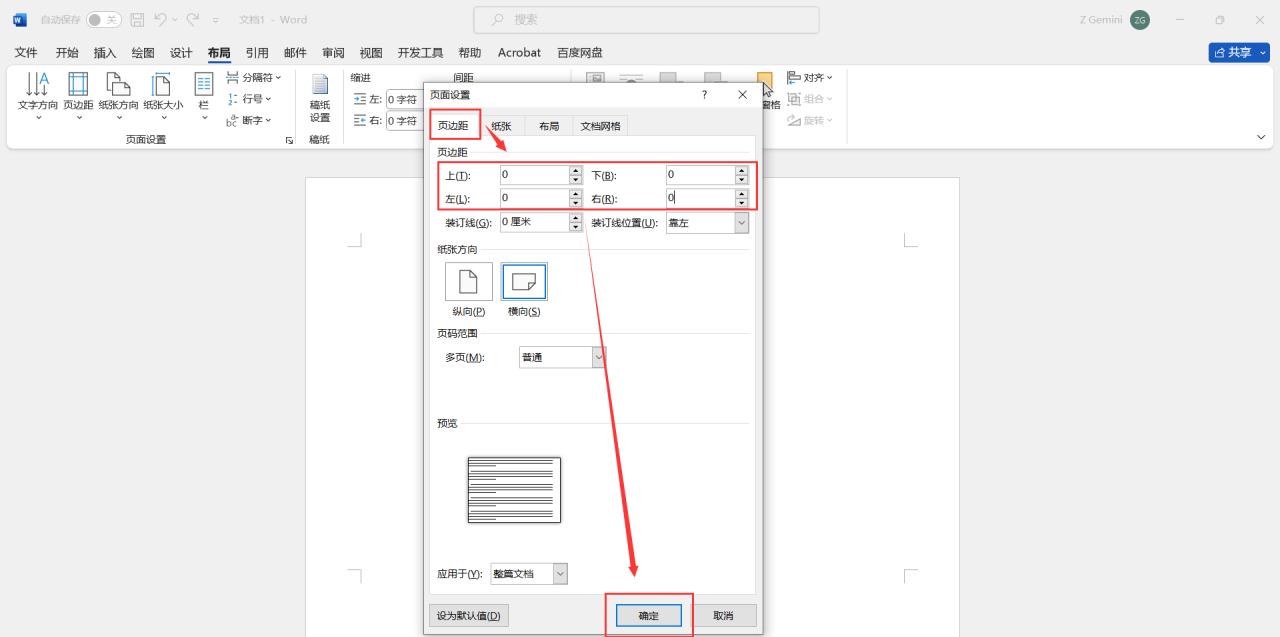The width and height of the screenshot is (1280, 637).
Task: Click the 上 top margin spinner arrows
Action: pos(575,174)
